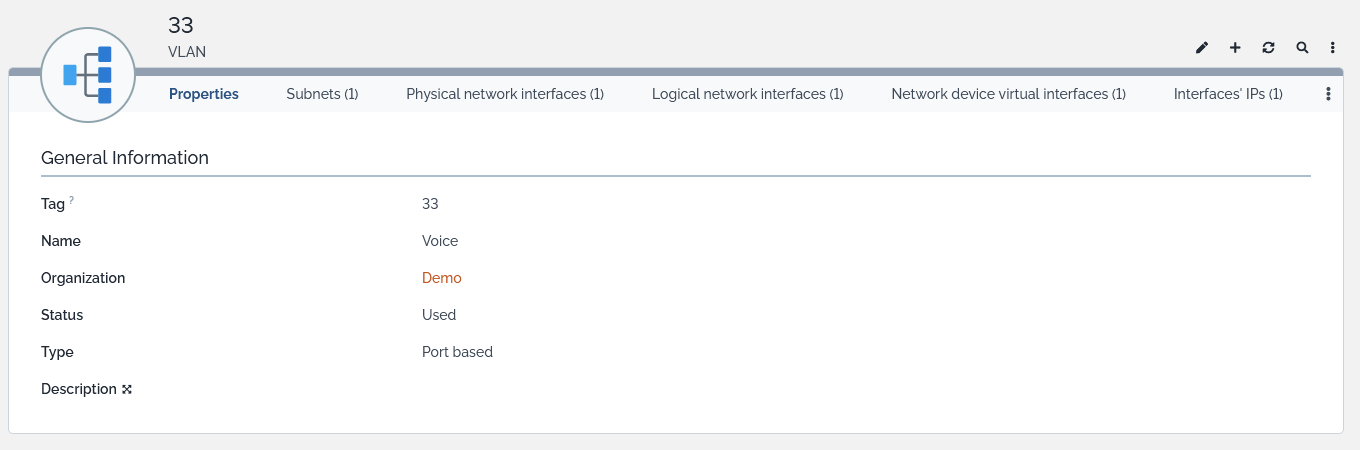Open search with the magnifier icon

tap(1302, 47)
